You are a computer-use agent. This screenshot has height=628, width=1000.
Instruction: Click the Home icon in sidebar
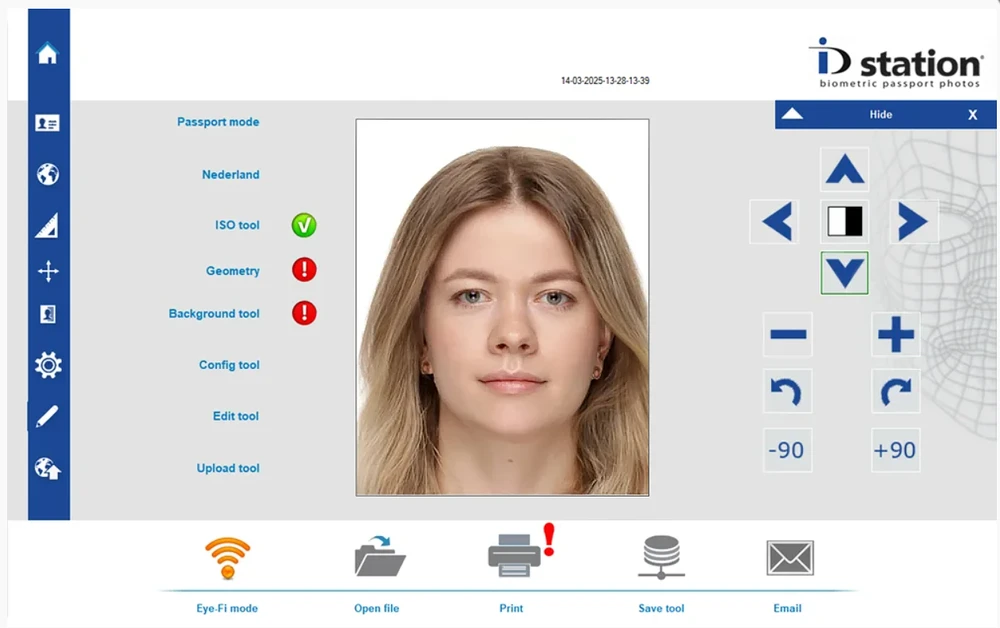48,54
